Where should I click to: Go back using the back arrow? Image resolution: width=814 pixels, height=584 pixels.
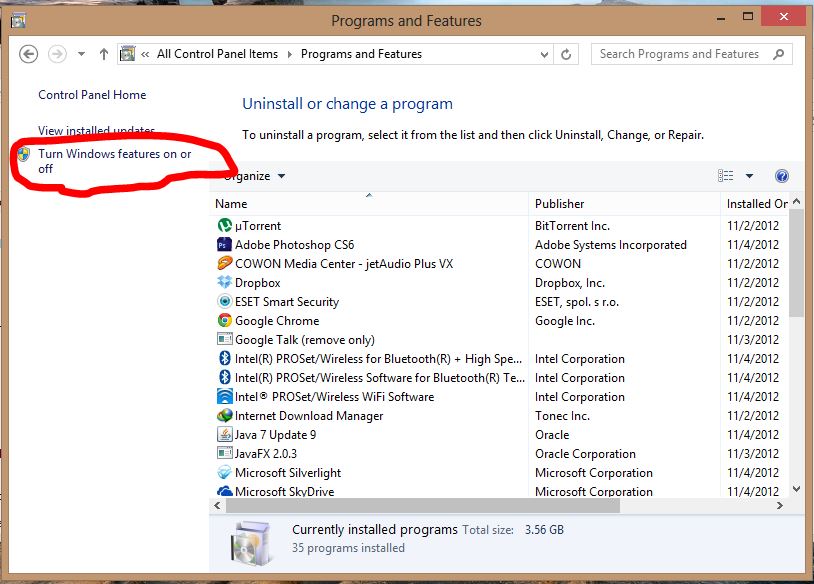29,54
